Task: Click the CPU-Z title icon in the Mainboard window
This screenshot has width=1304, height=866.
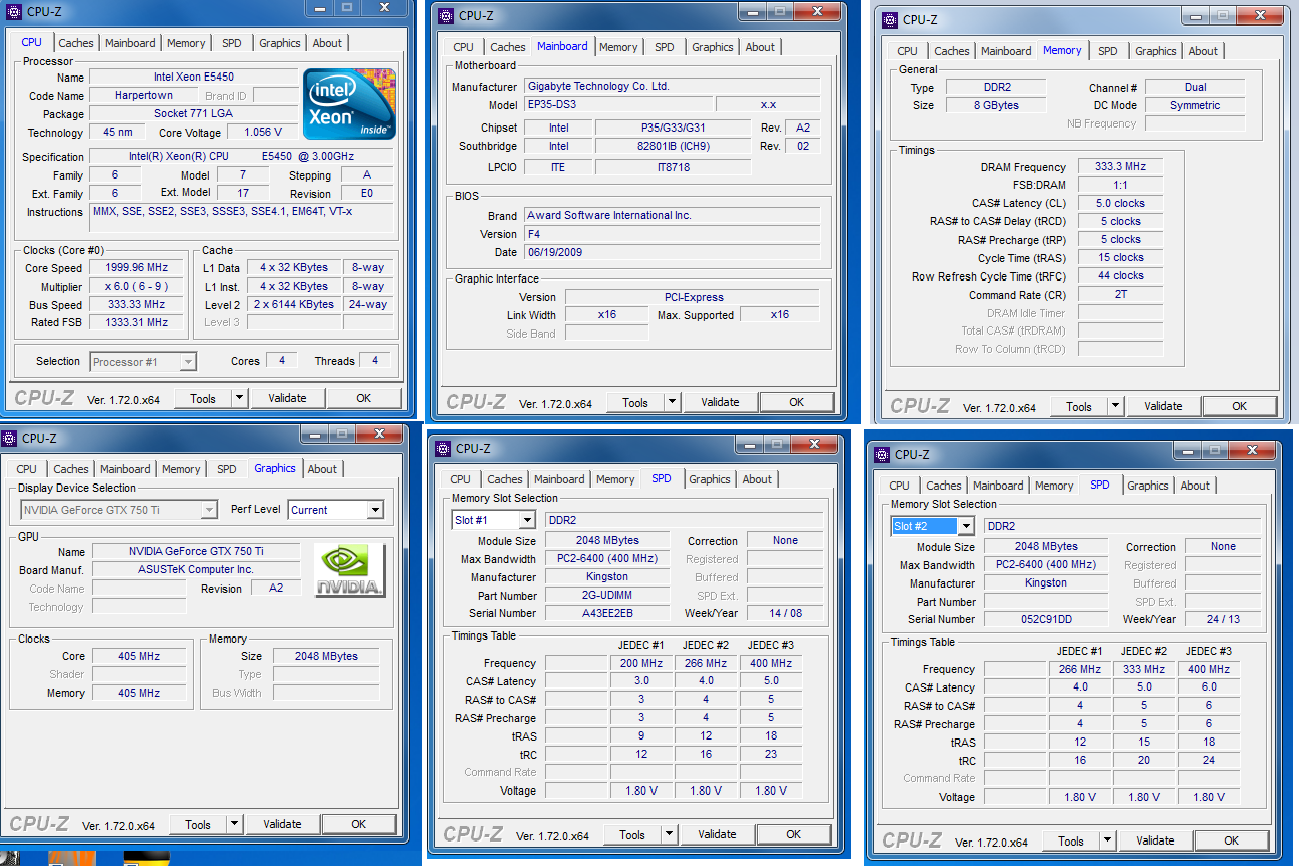Action: pos(446,15)
